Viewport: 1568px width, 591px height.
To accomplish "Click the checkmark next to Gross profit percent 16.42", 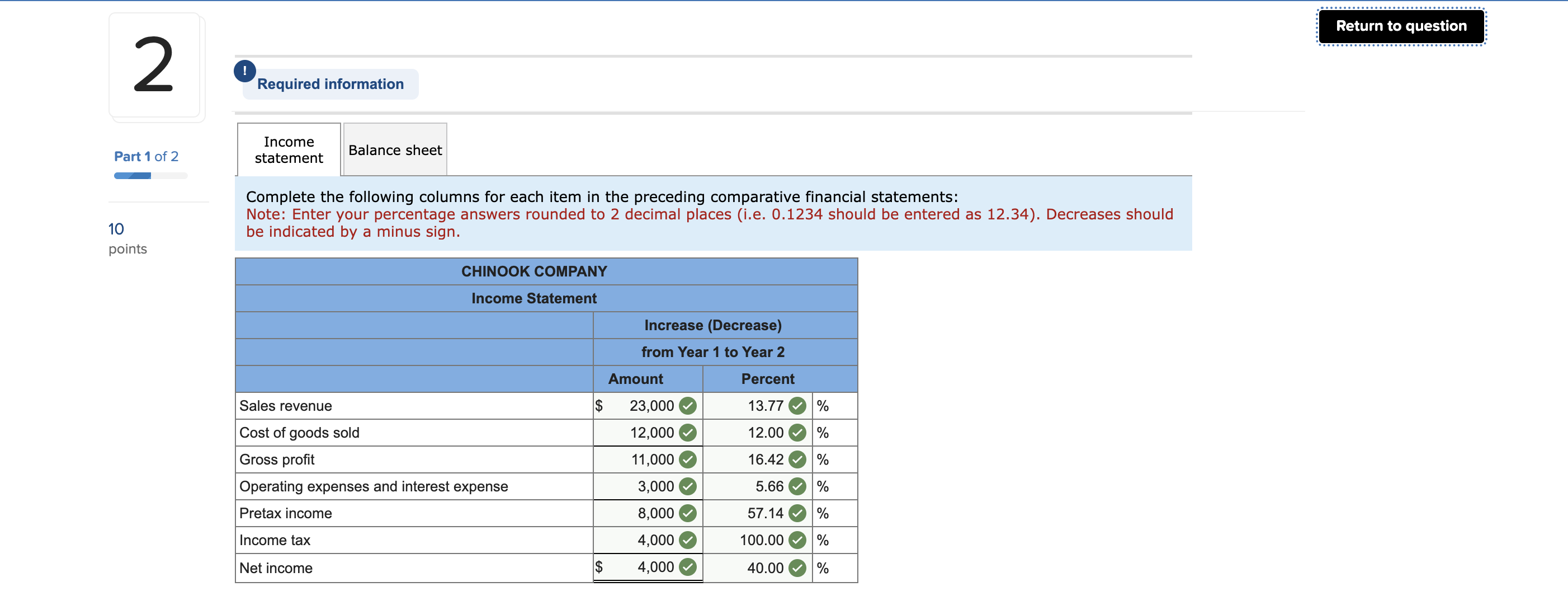I will (x=796, y=459).
